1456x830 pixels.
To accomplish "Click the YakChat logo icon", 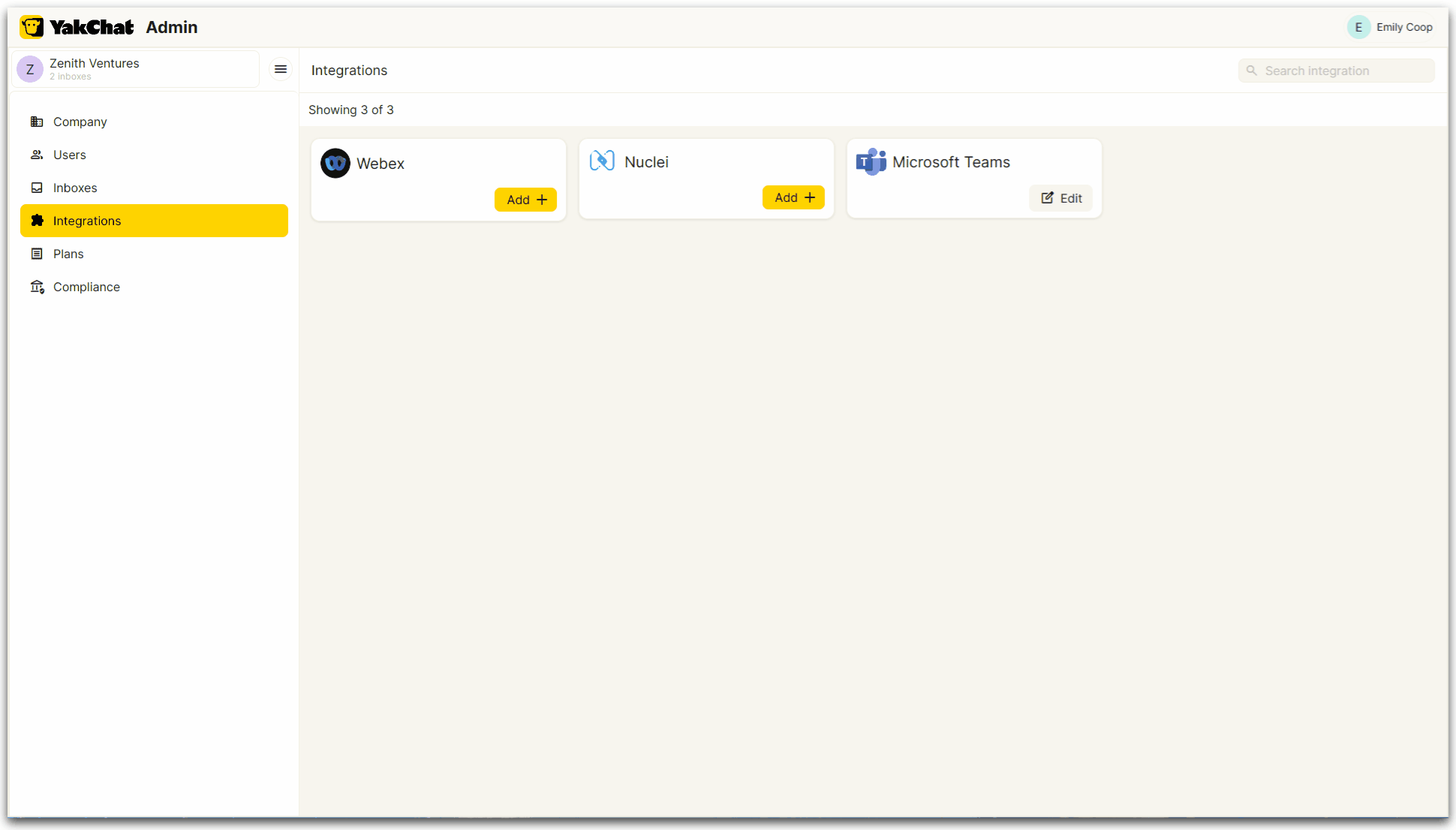I will 32,27.
